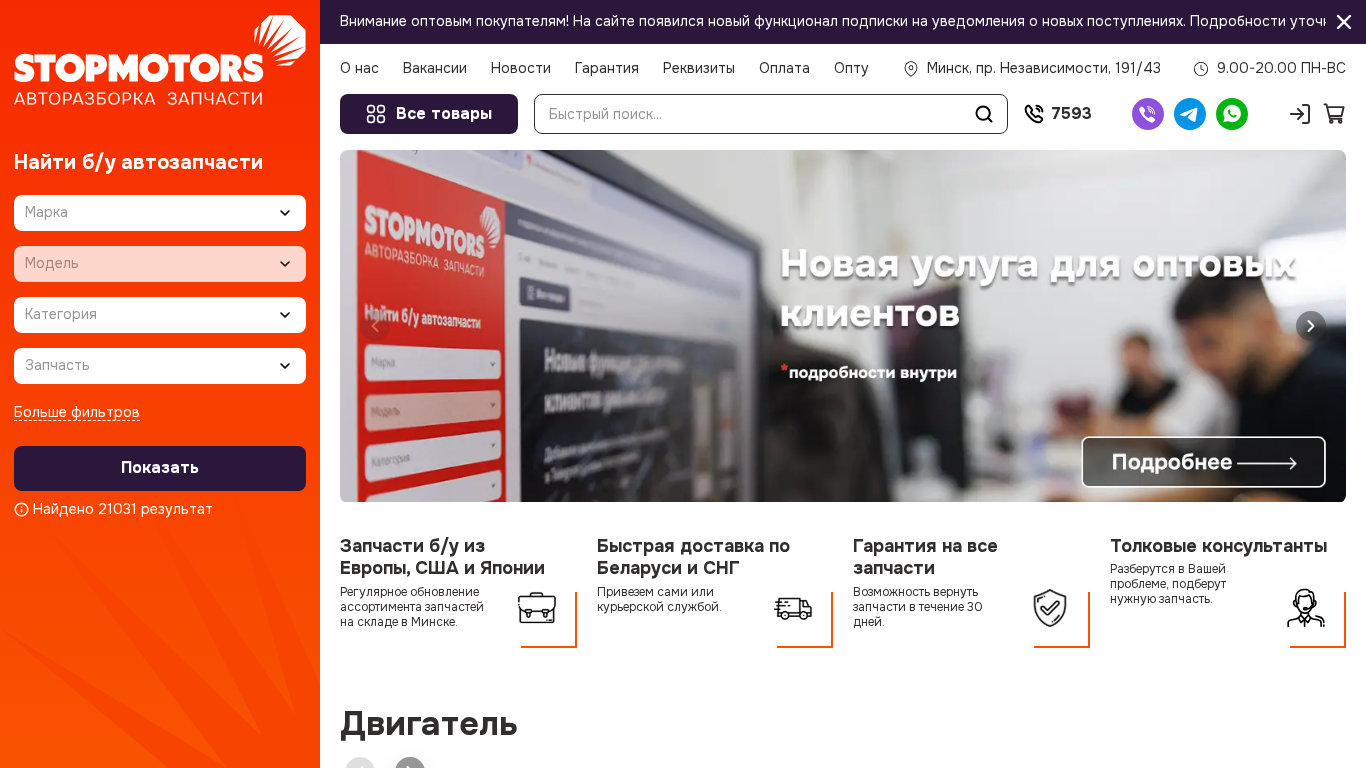Open the Все товары catalog menu
Viewport: 1366px width, 768px height.
pos(429,114)
